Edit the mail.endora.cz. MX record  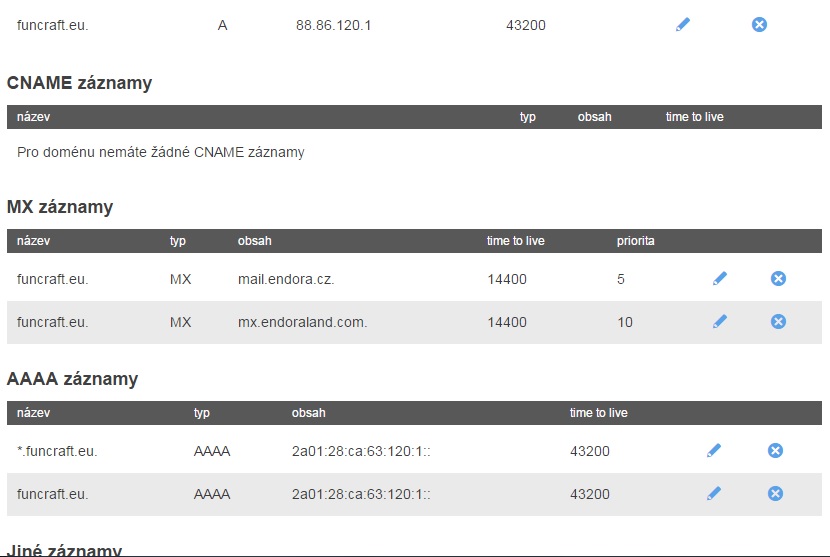coord(720,279)
